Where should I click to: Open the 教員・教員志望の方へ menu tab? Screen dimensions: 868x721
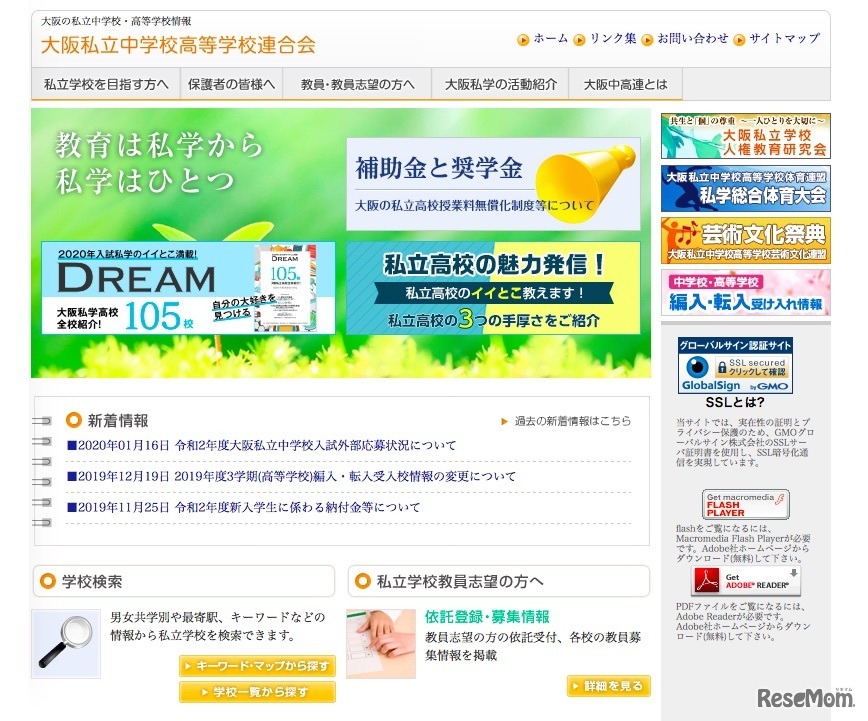pos(357,84)
